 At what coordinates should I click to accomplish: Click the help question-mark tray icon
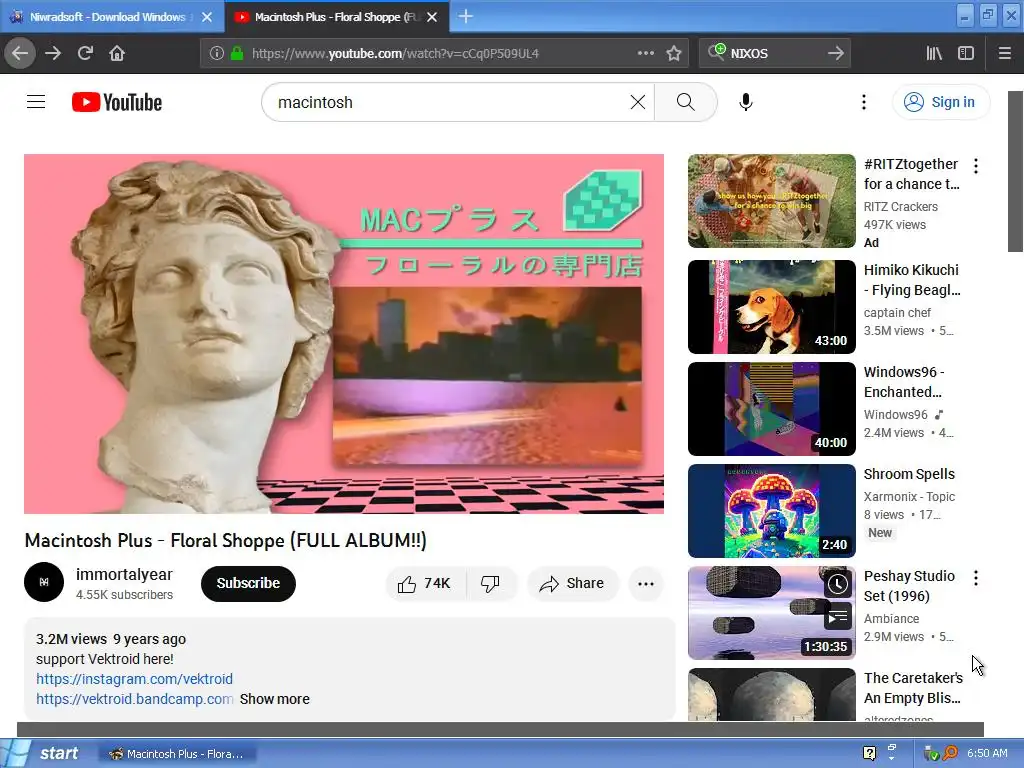869,753
